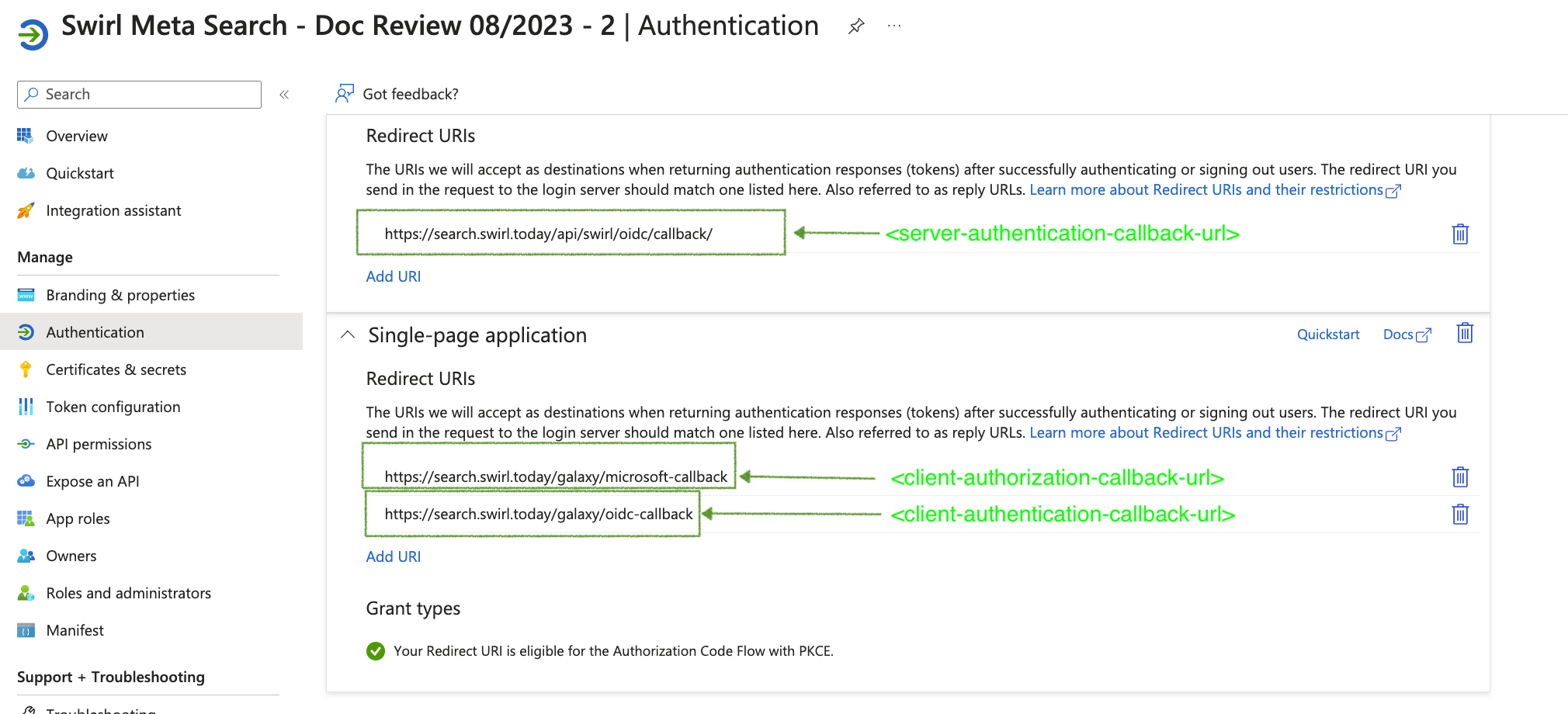Delete the galaxy/oidc-callback redirect URI
The height and width of the screenshot is (714, 1568).
(x=1460, y=514)
